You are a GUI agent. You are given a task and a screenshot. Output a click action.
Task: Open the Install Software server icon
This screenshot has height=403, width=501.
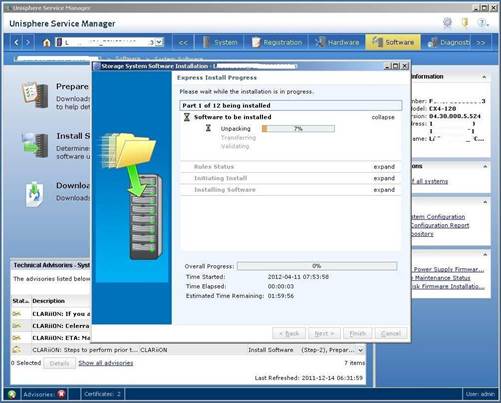tap(35, 145)
